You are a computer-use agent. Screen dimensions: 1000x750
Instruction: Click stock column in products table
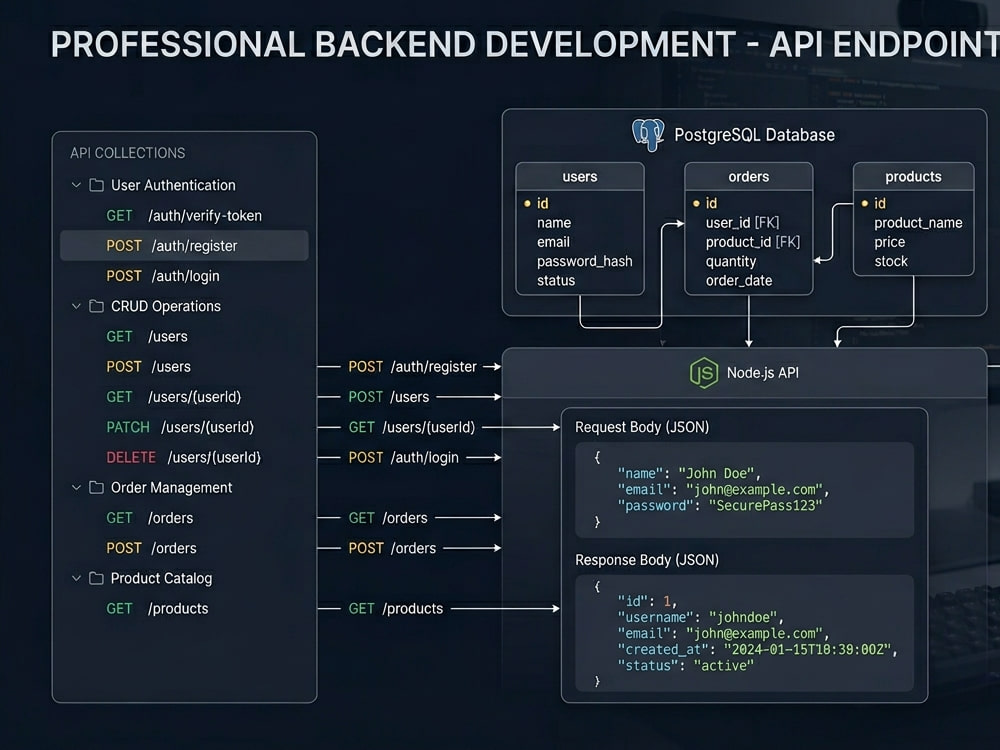point(891,261)
